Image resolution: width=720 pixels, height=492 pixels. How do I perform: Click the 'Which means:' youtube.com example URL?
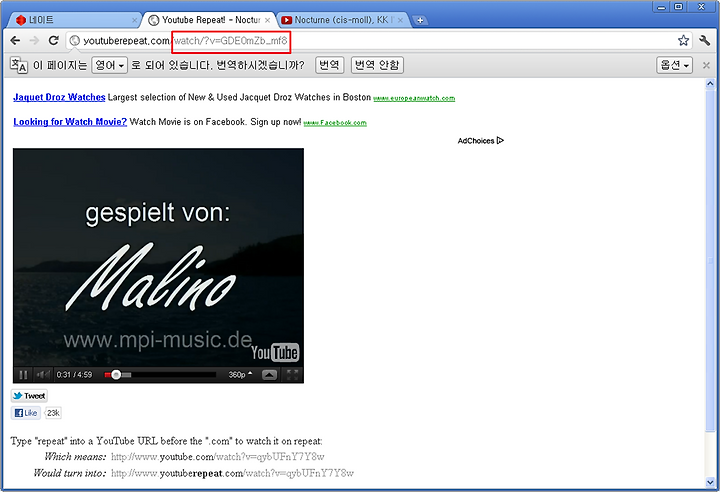[x=218, y=457]
